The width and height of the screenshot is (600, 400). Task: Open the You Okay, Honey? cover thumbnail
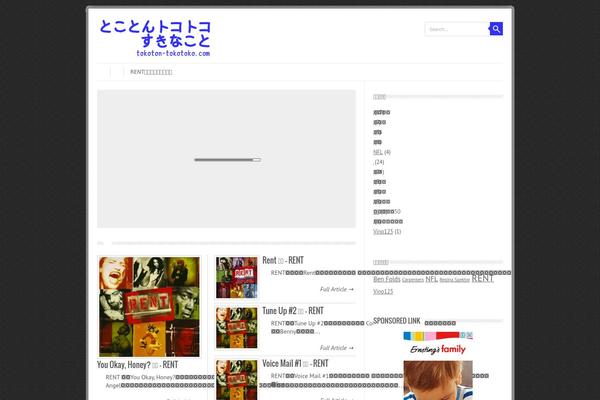coord(149,307)
